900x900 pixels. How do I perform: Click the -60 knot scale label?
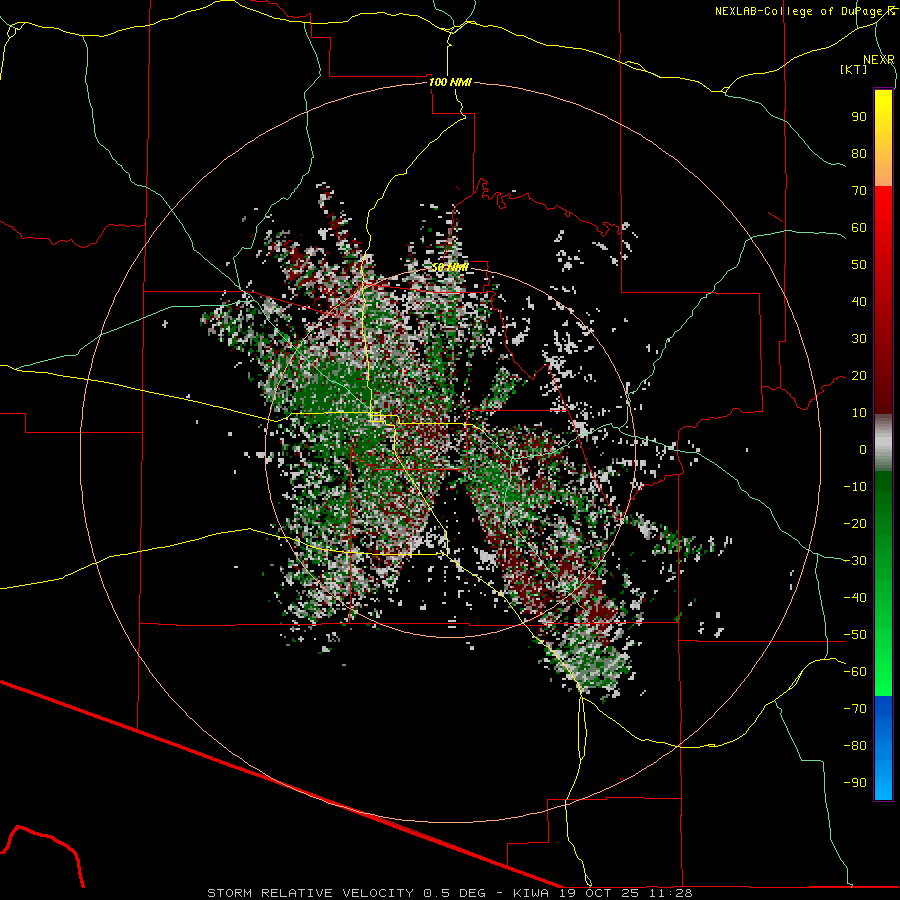(855, 672)
